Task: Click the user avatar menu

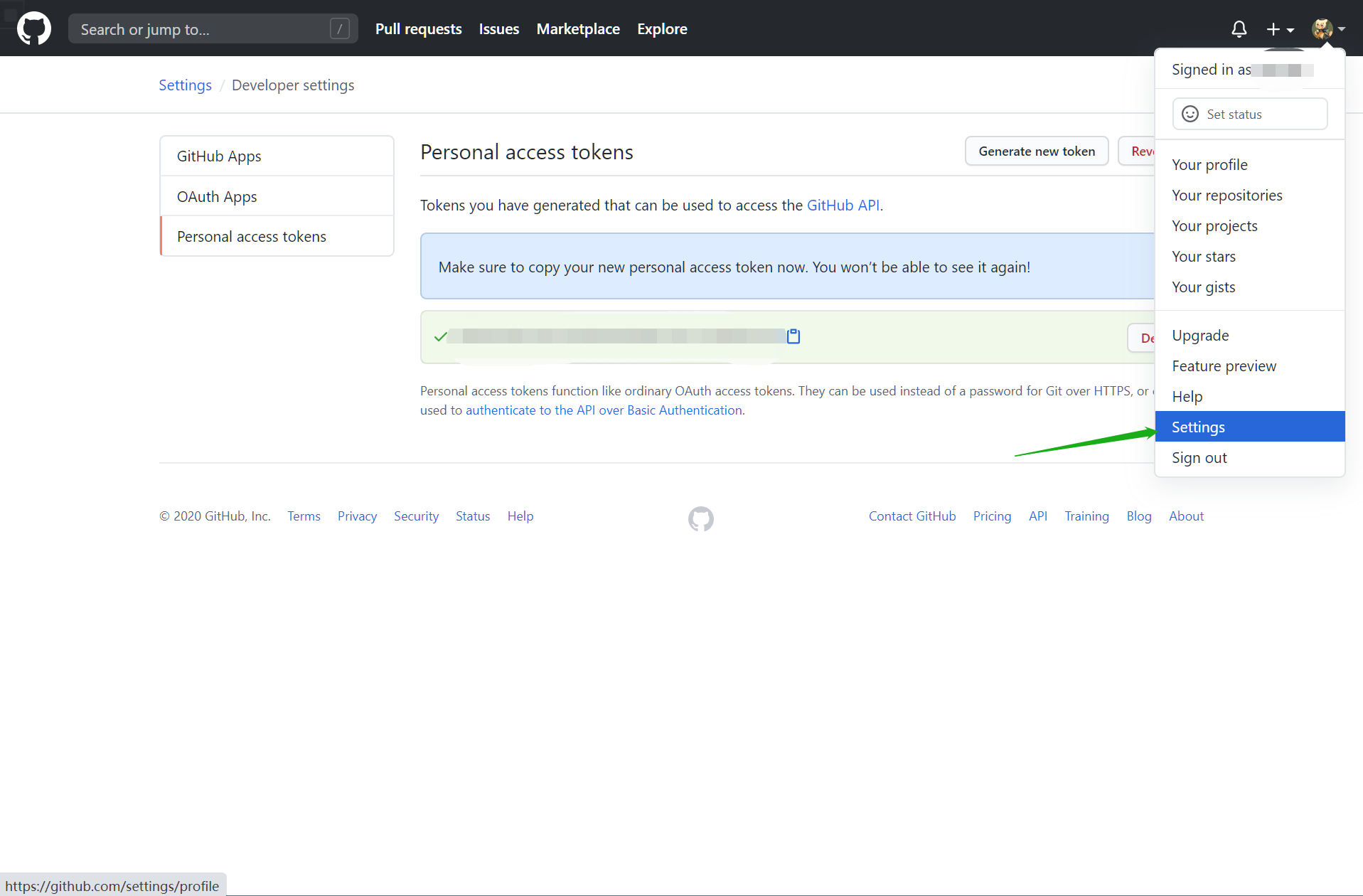Action: coord(1328,29)
